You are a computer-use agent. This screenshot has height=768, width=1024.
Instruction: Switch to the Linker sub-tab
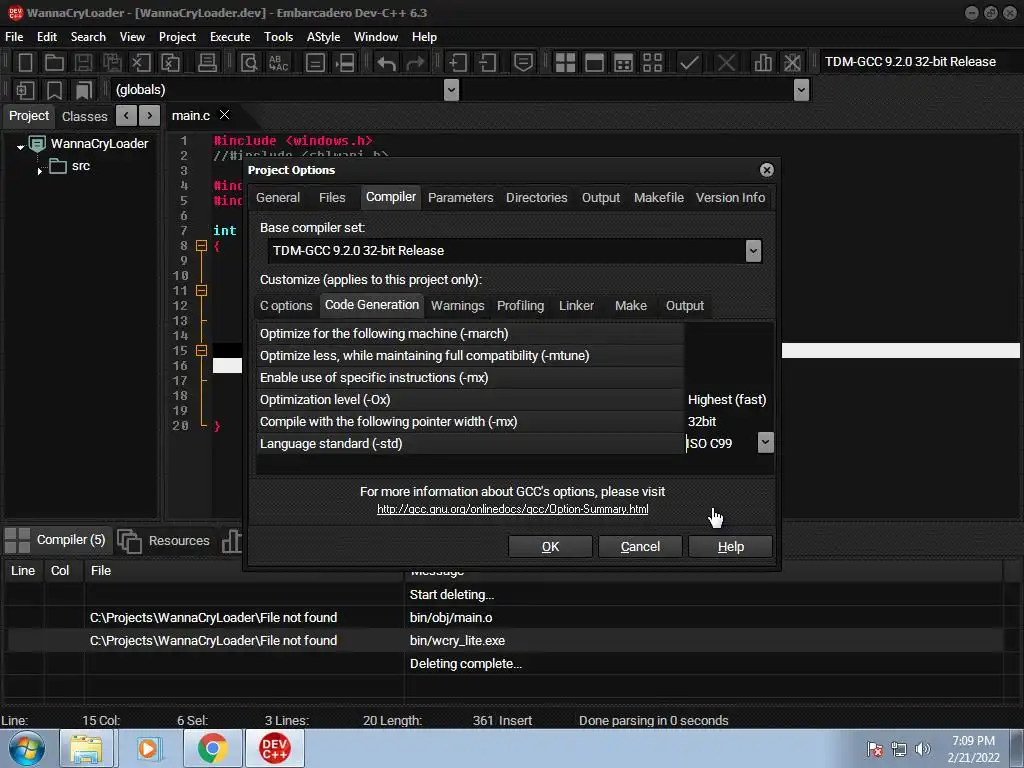pyautogui.click(x=576, y=306)
